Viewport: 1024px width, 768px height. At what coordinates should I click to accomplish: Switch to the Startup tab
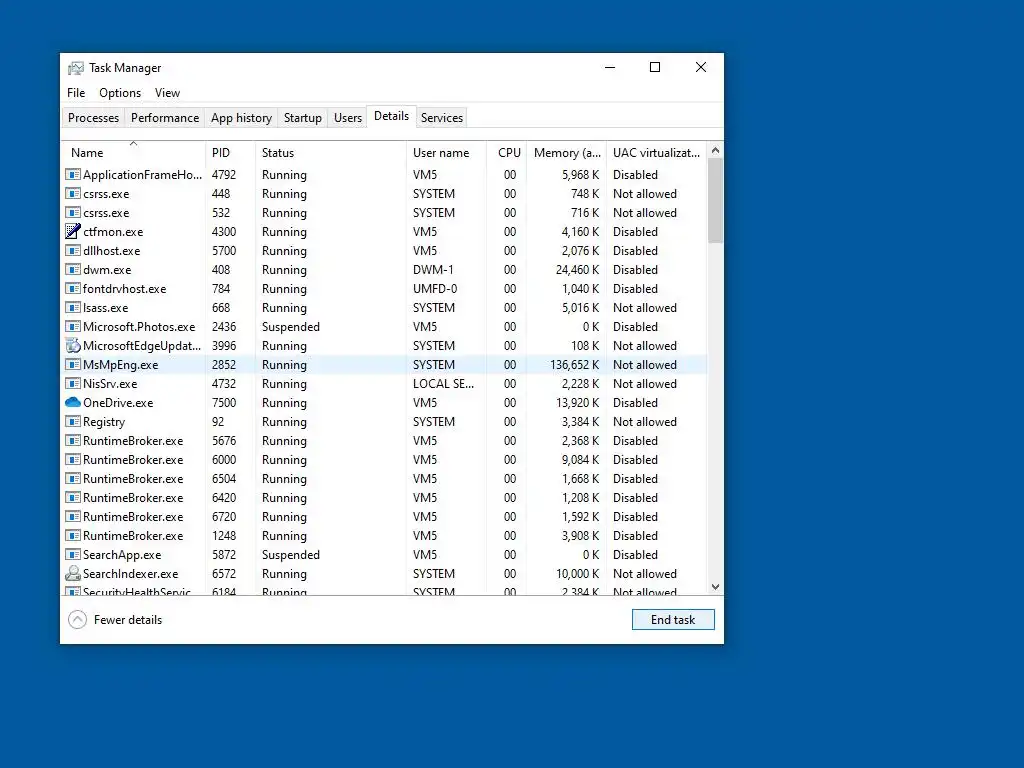[302, 118]
